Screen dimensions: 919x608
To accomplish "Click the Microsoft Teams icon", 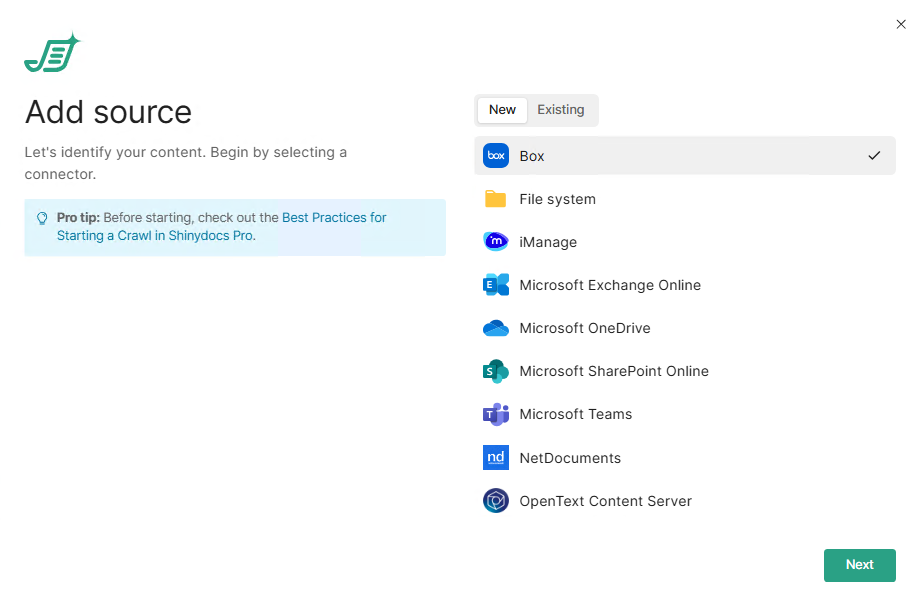I will tap(496, 414).
